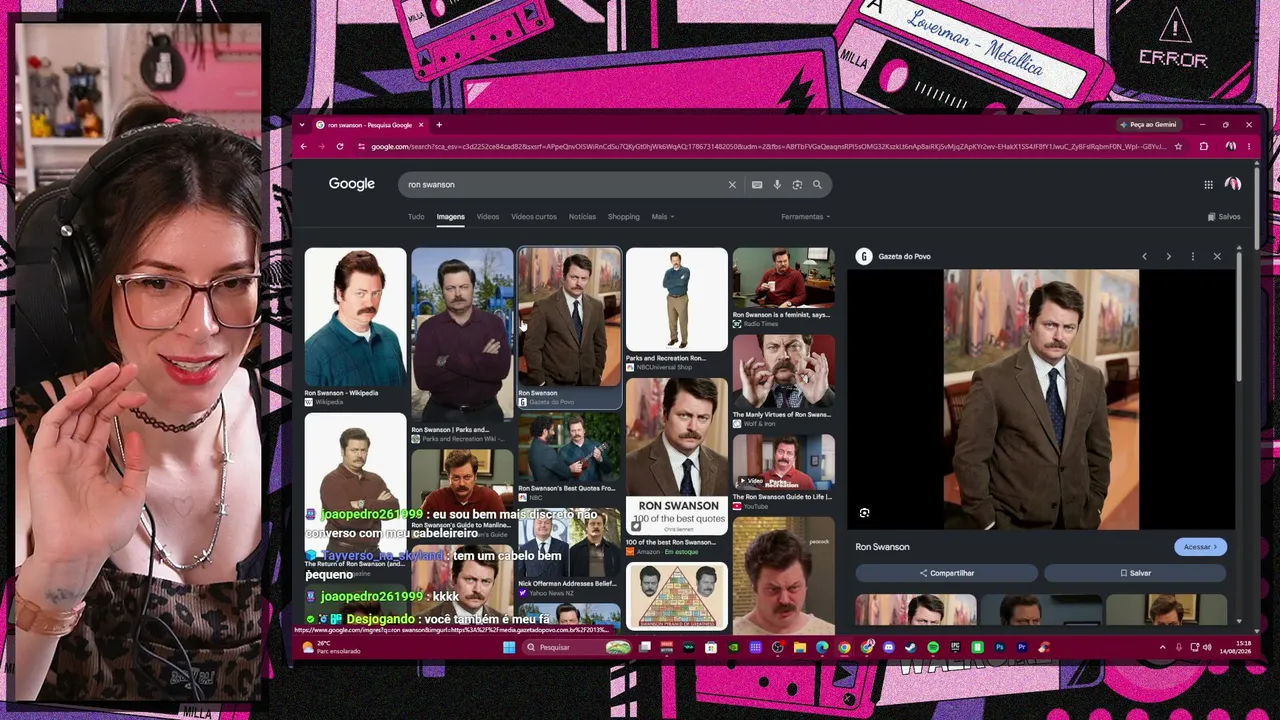Open the Chrome extensions puzzle icon

pos(1204,146)
